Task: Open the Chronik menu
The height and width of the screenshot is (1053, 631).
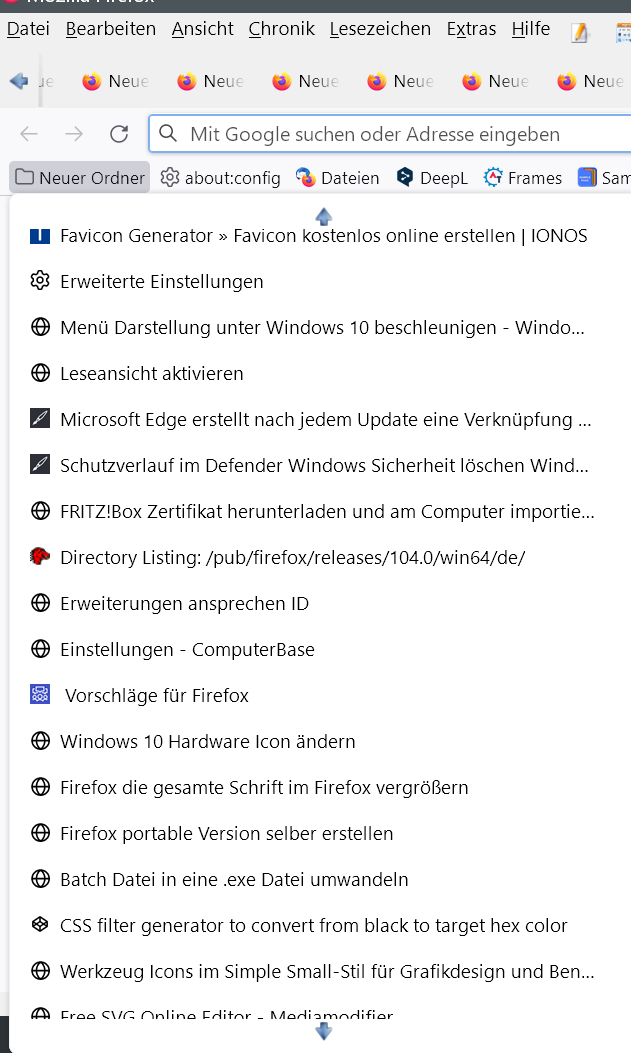Action: coord(281,29)
